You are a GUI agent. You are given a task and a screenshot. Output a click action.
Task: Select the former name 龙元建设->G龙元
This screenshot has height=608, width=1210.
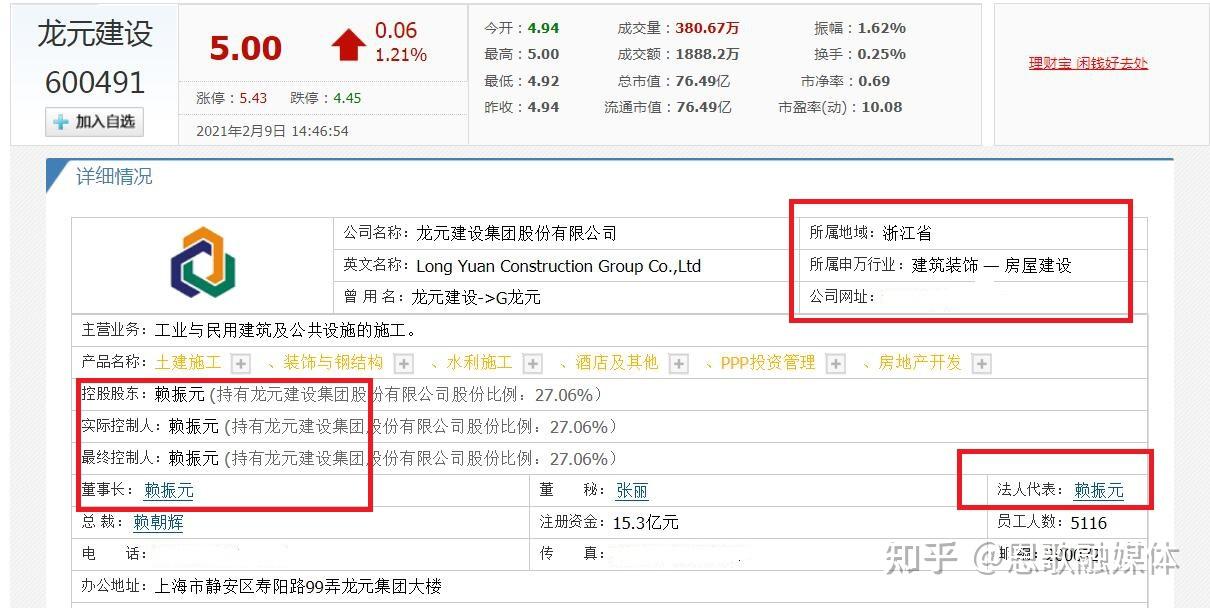point(476,297)
